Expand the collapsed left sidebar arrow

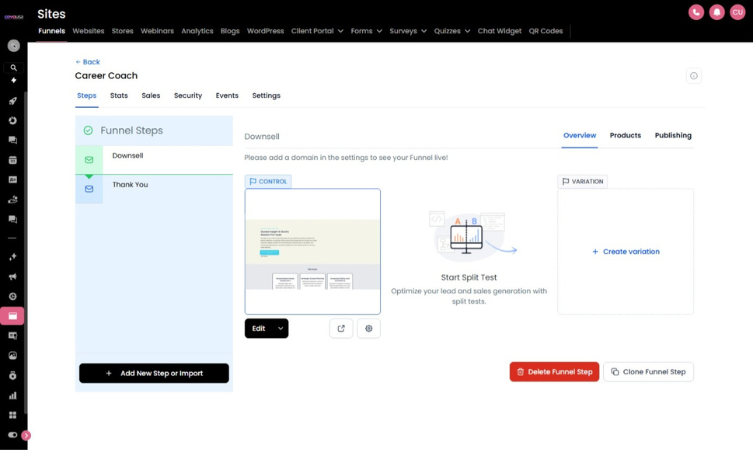click(x=26, y=435)
